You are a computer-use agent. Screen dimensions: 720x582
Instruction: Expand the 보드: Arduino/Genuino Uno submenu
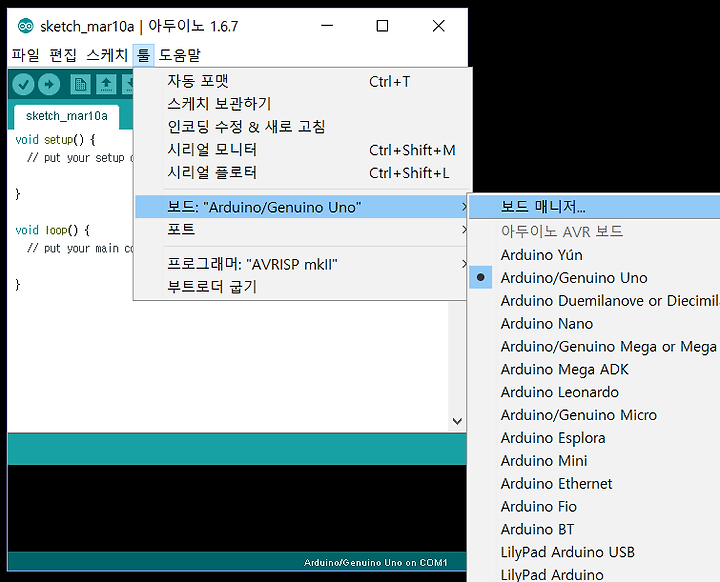[302, 207]
